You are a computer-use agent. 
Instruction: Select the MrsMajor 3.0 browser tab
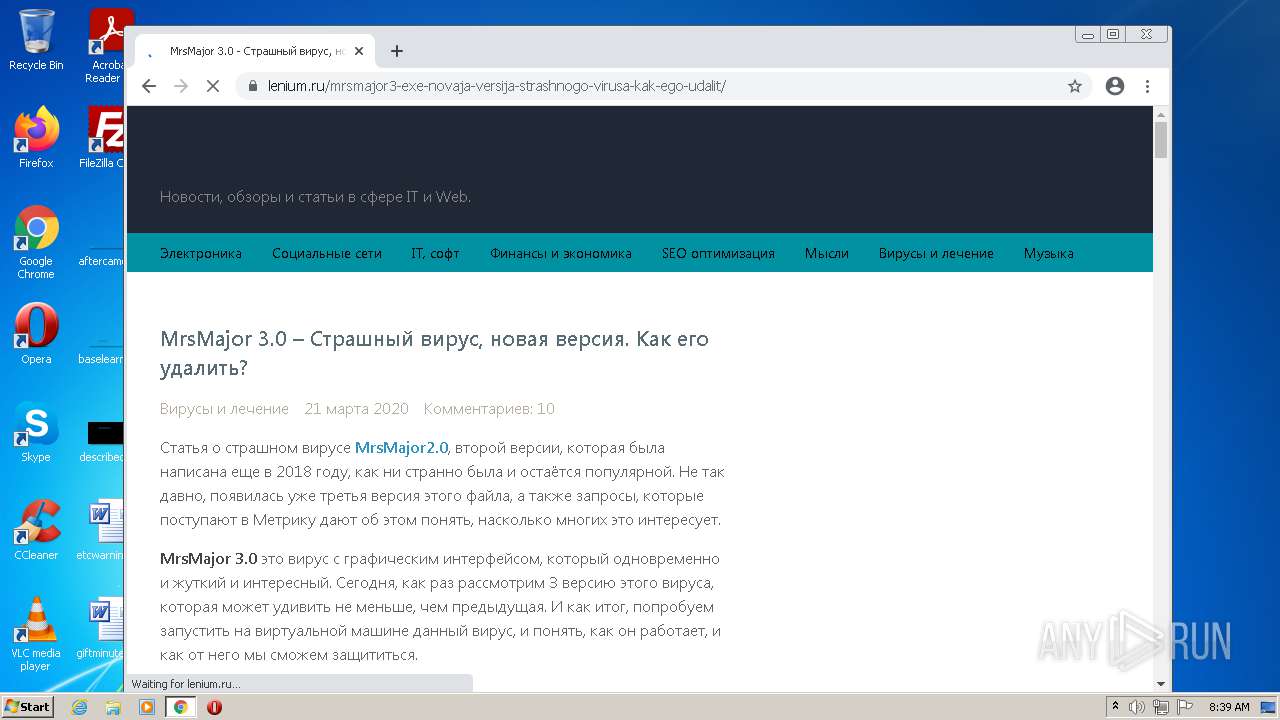pyautogui.click(x=255, y=51)
